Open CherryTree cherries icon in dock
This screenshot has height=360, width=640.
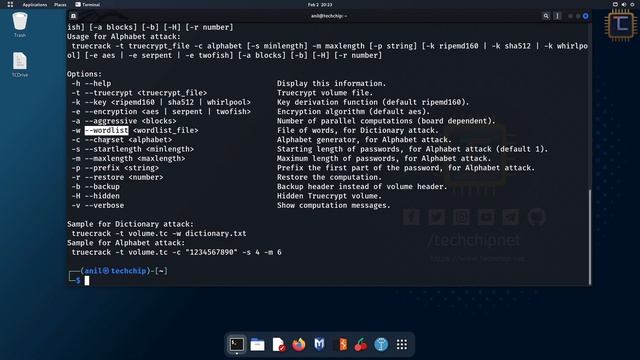(x=361, y=344)
